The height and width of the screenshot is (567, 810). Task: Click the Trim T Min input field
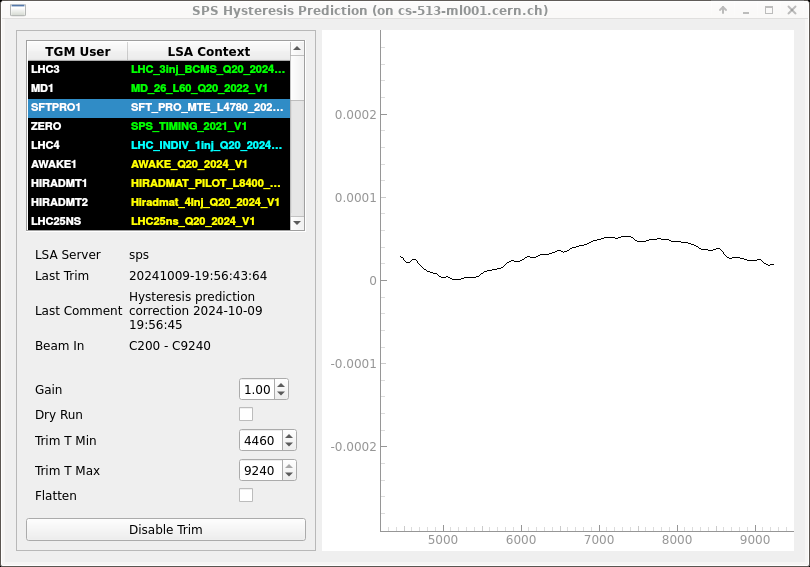coord(260,440)
